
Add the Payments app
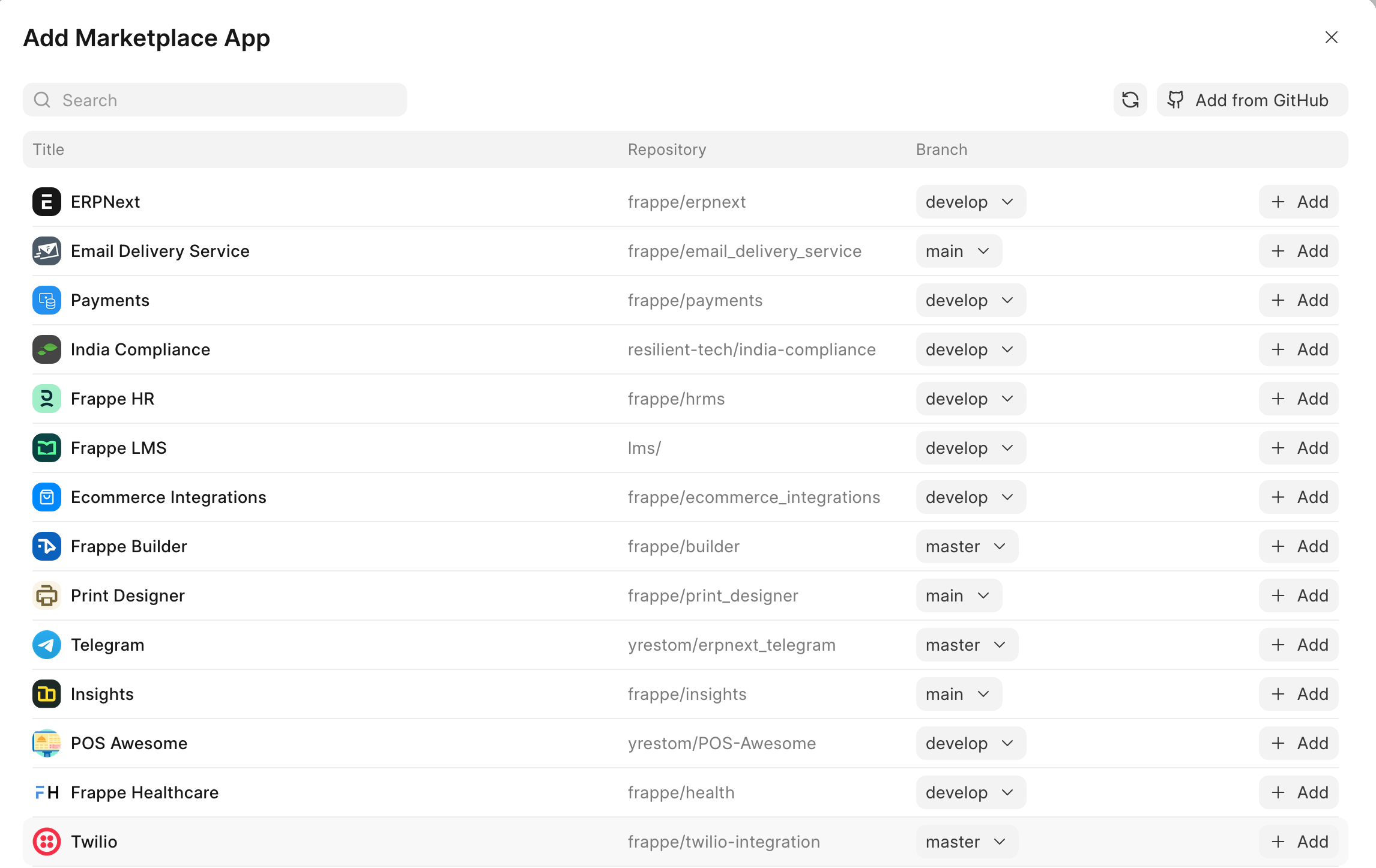[1298, 300]
